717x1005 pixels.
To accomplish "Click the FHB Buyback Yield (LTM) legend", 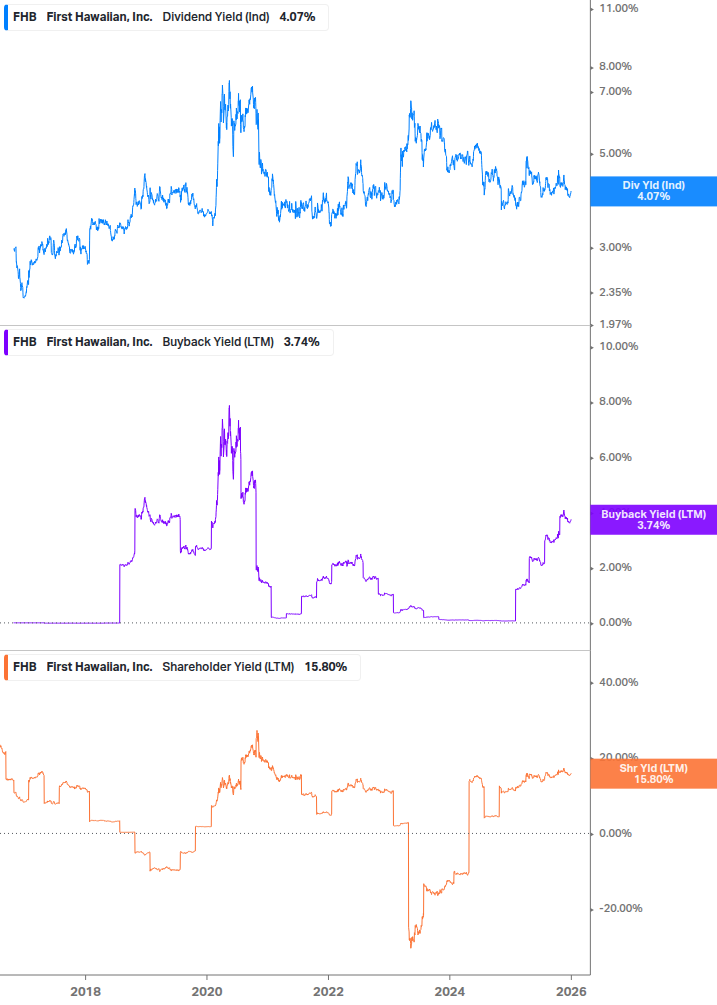I will pyautogui.click(x=169, y=342).
